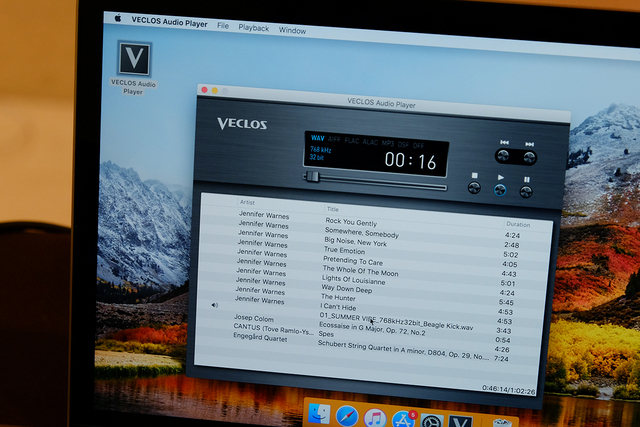Image resolution: width=640 pixels, height=427 pixels.
Task: Click the 768 kHz sample rate readout
Action: coord(320,149)
